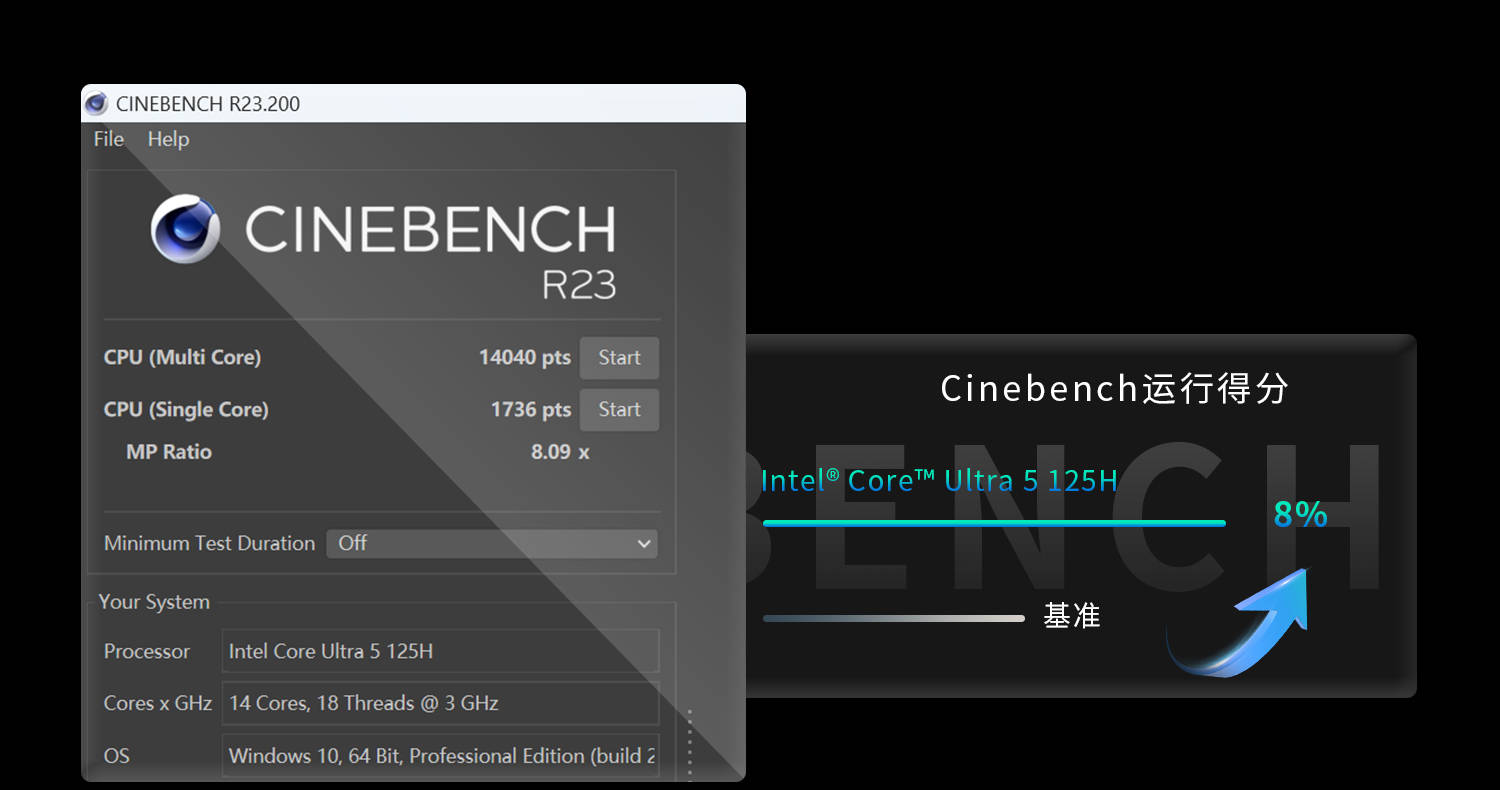Image resolution: width=1500 pixels, height=790 pixels.
Task: Click the cyan Intel Core Ultra 5 progress bar
Action: [x=993, y=523]
